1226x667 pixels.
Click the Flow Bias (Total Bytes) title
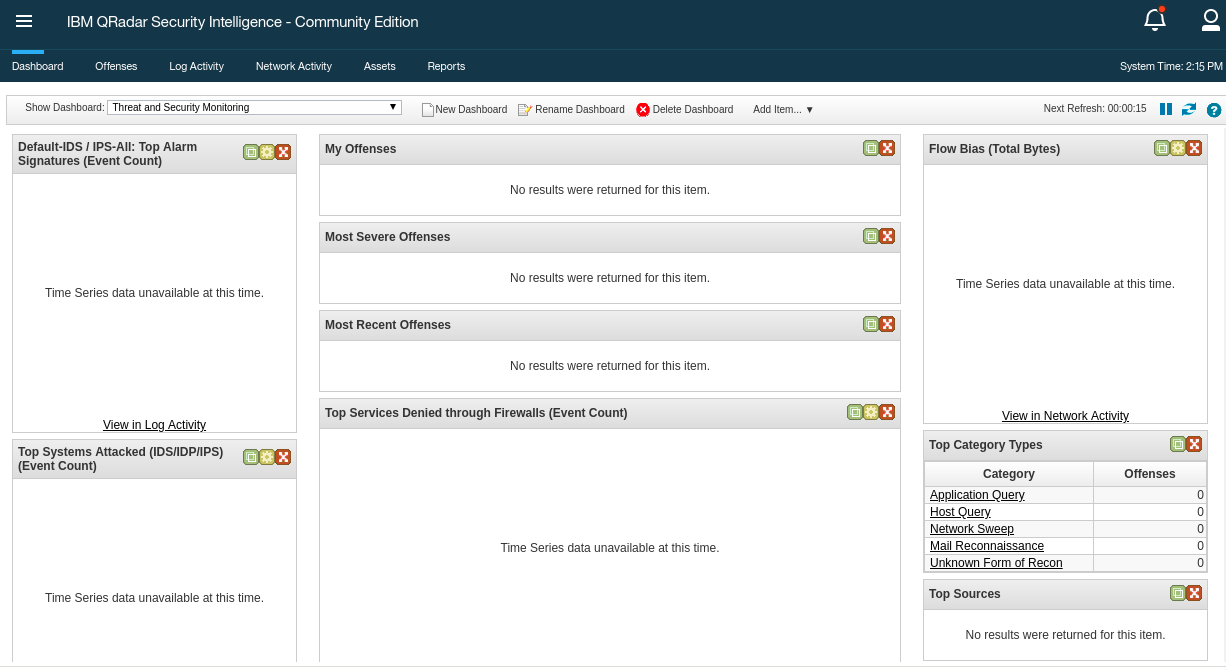[995, 149]
